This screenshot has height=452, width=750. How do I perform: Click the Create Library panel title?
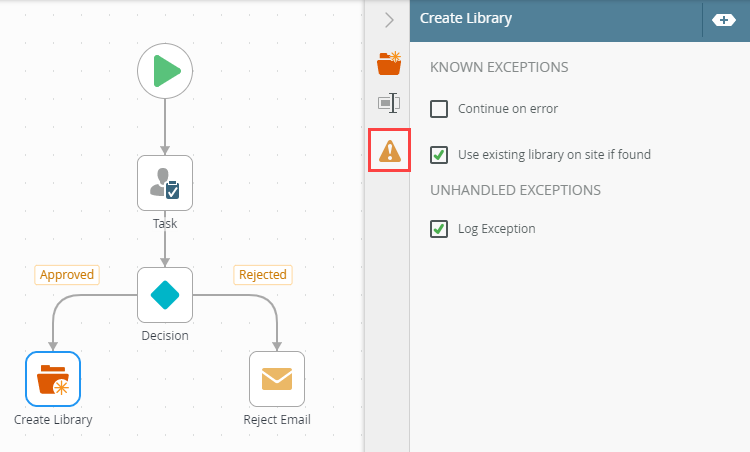[466, 19]
